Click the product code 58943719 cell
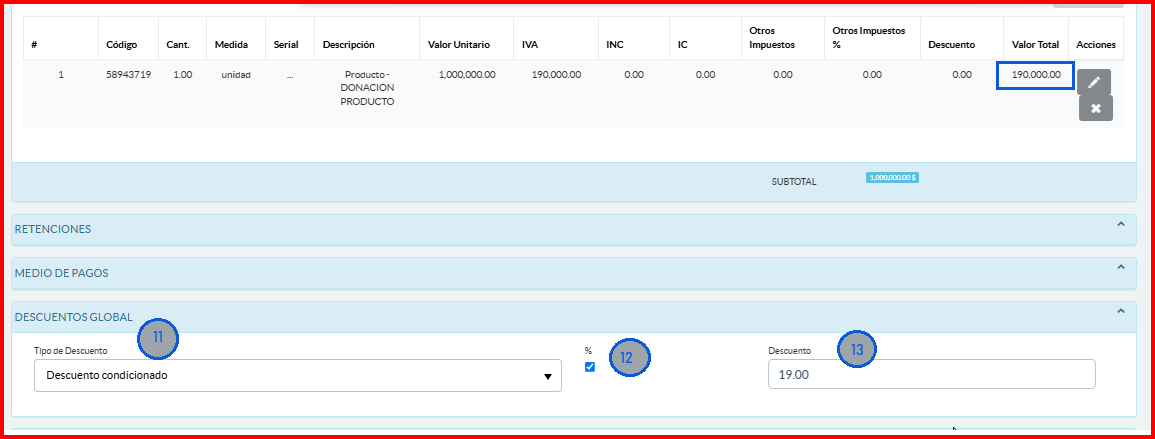This screenshot has height=439, width=1155. [128, 75]
